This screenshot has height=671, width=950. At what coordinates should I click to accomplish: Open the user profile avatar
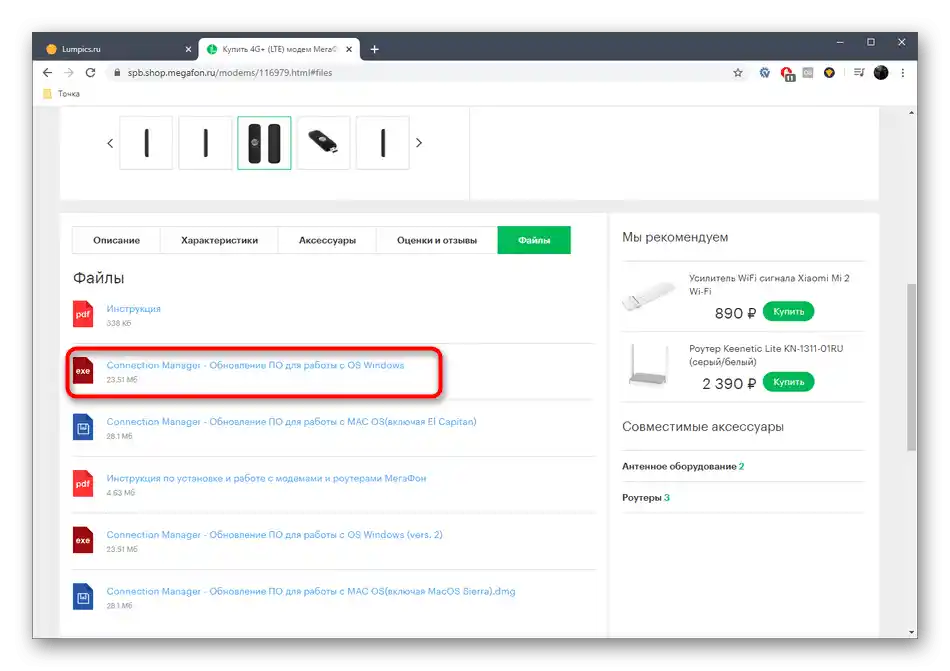[x=881, y=73]
